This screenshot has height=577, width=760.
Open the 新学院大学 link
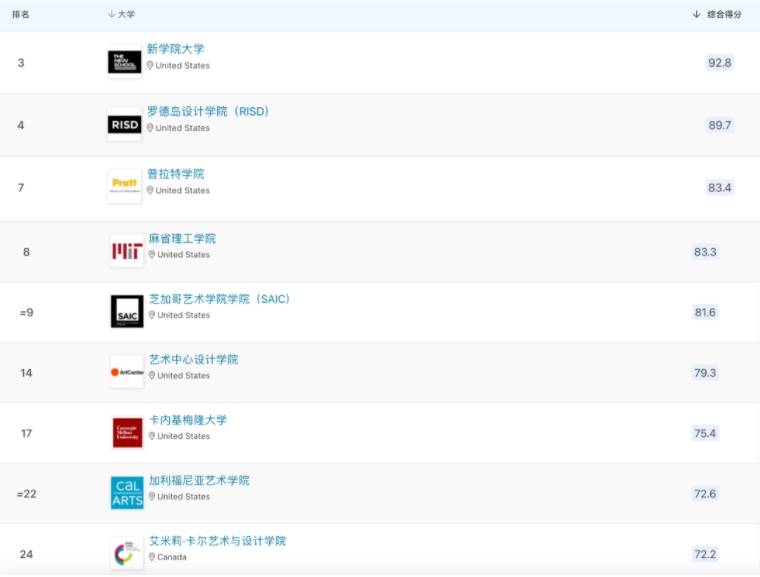click(x=175, y=49)
